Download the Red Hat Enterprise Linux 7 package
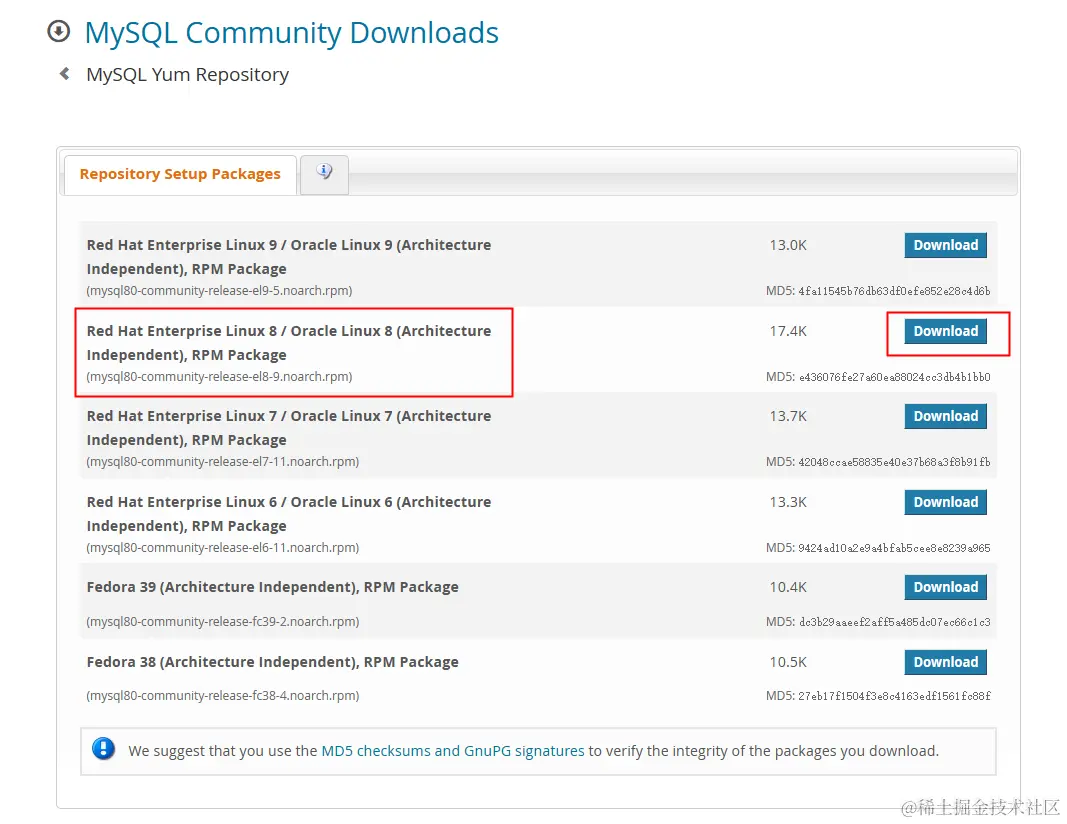The width and height of the screenshot is (1067, 824). 945,416
